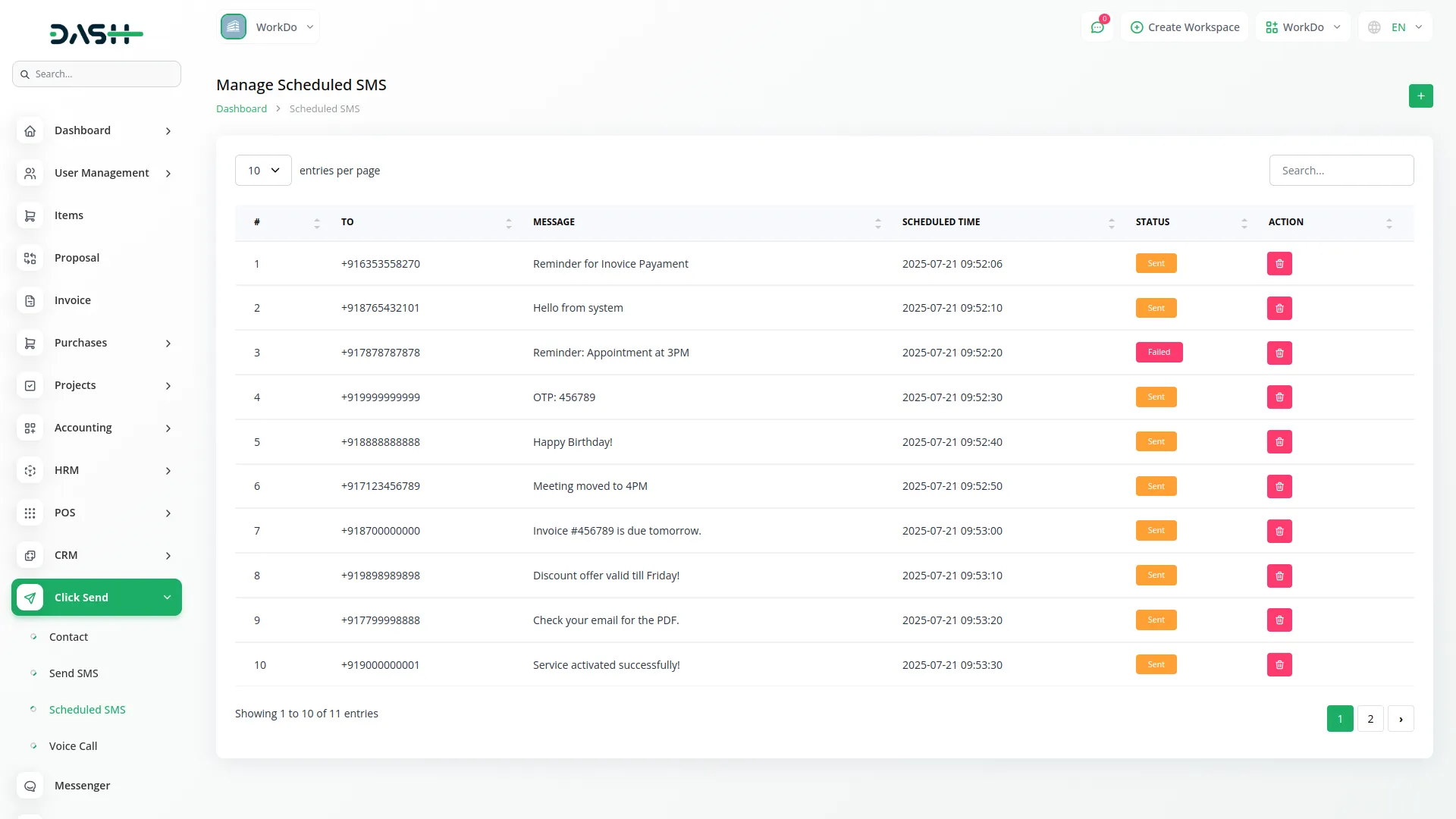Click the Messenger sidebar icon
This screenshot has height=819, width=1456.
[x=30, y=786]
